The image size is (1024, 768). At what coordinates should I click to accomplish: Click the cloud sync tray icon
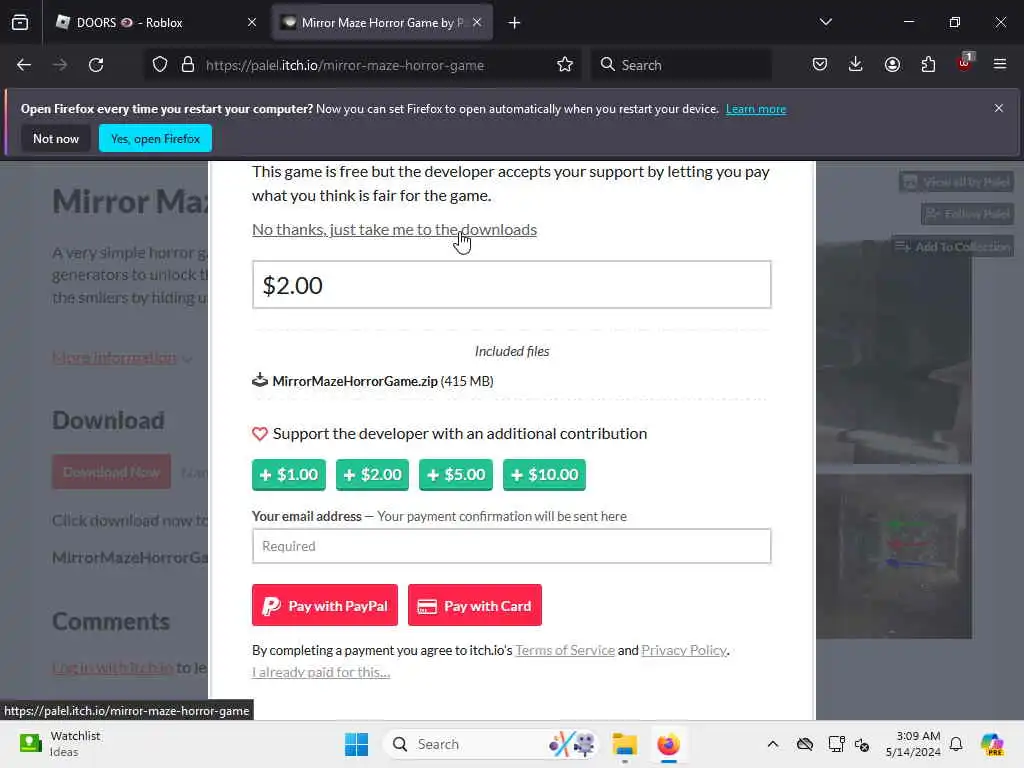coord(805,744)
